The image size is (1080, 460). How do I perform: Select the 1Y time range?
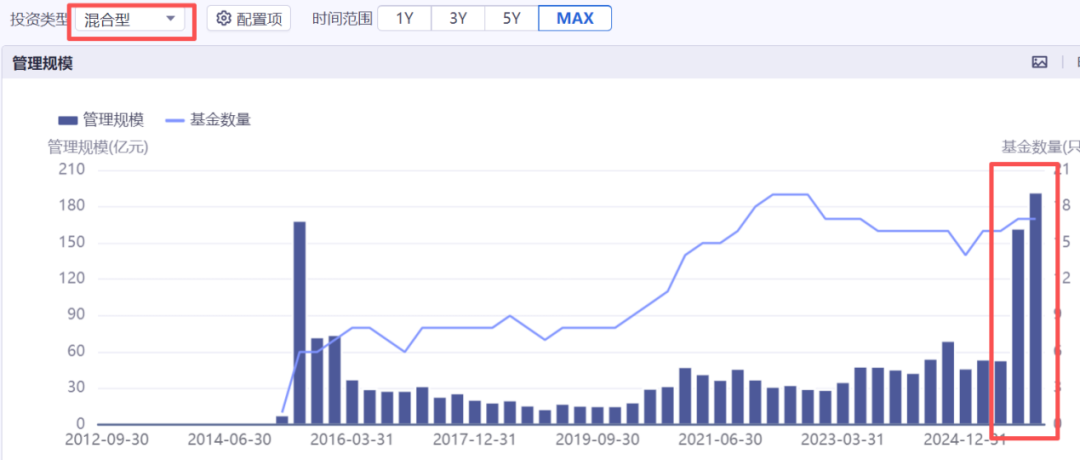pyautogui.click(x=404, y=19)
